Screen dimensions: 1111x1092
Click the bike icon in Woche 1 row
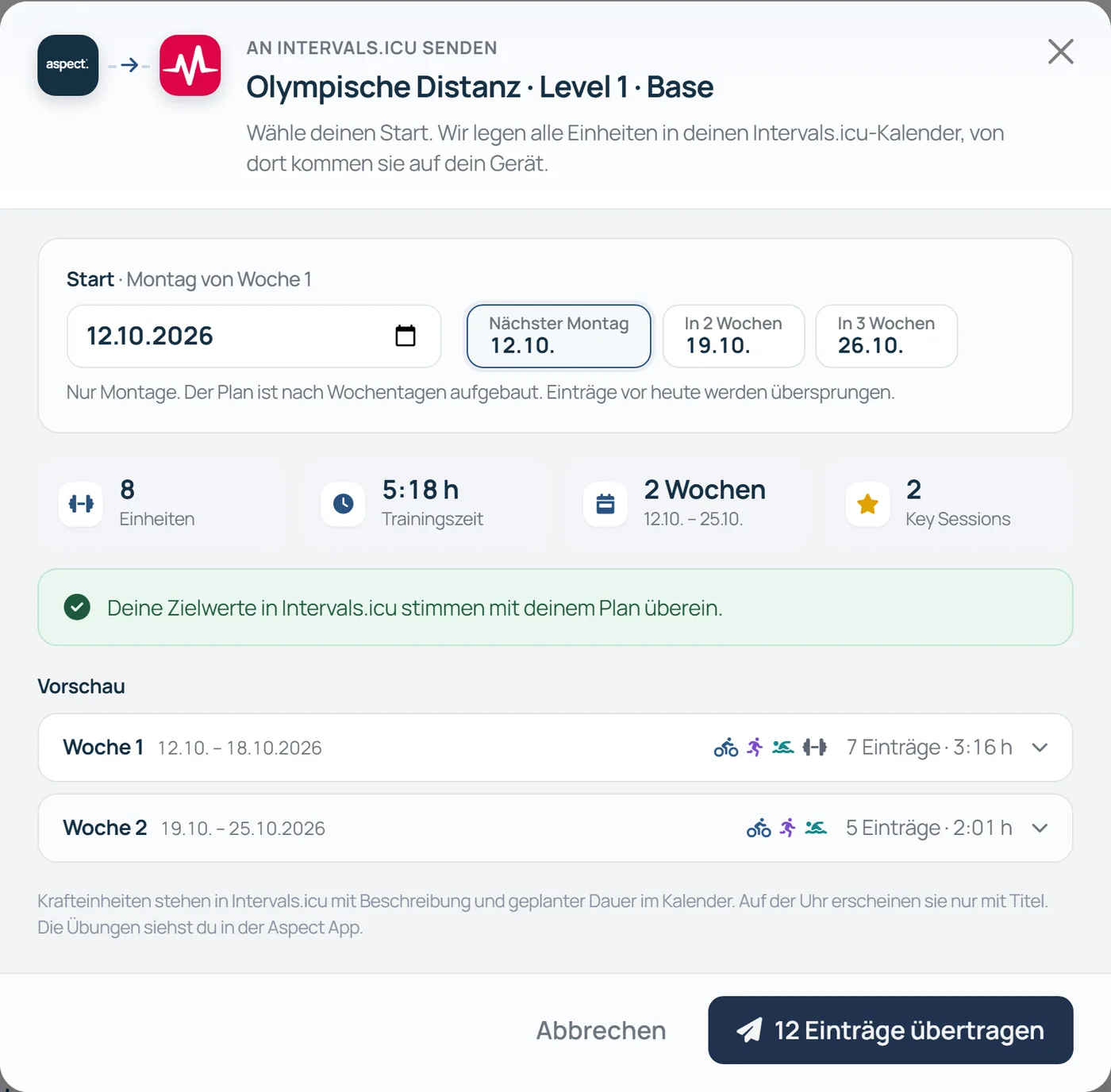tap(726, 748)
